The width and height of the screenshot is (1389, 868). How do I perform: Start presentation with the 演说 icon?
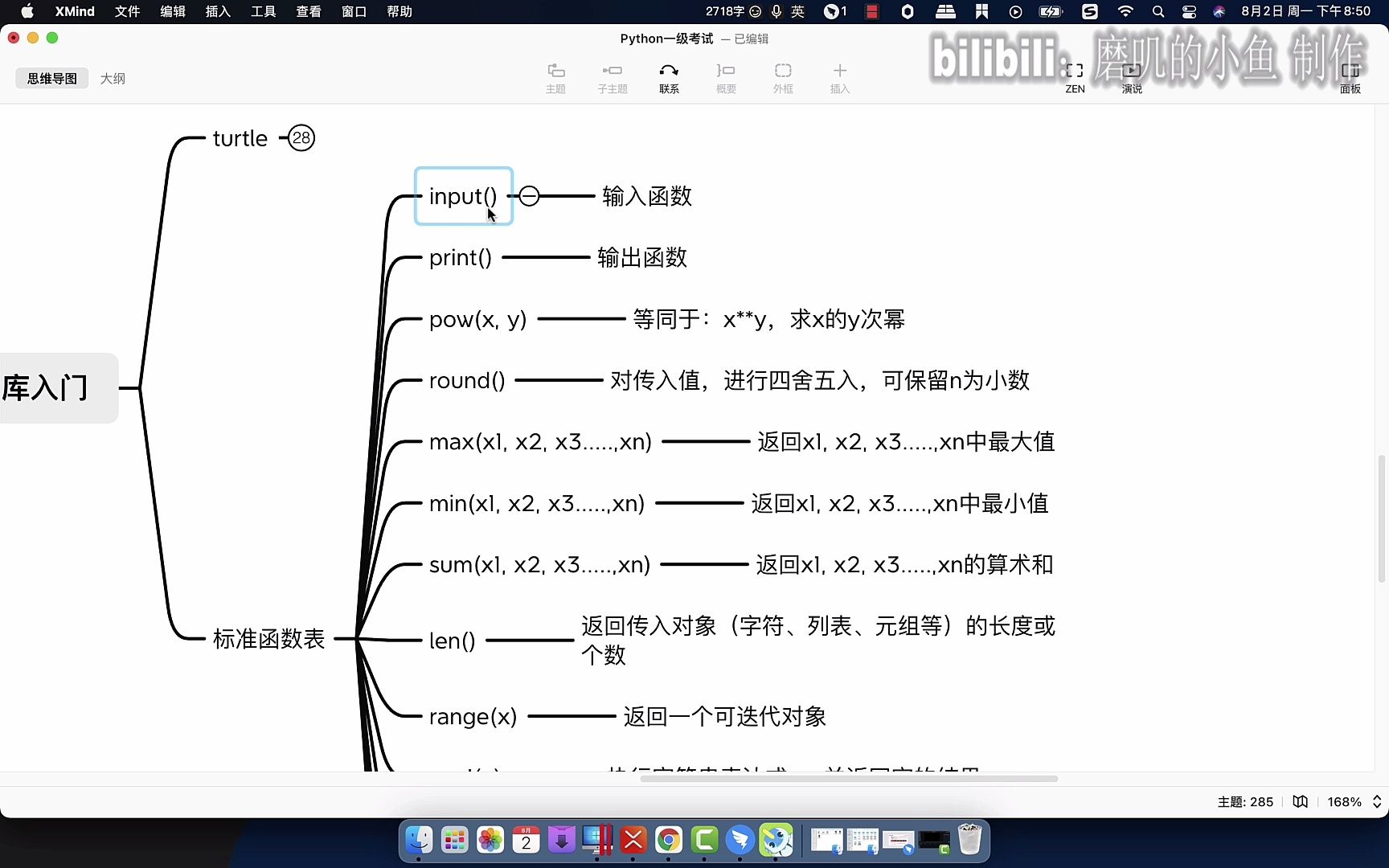coord(1131,76)
